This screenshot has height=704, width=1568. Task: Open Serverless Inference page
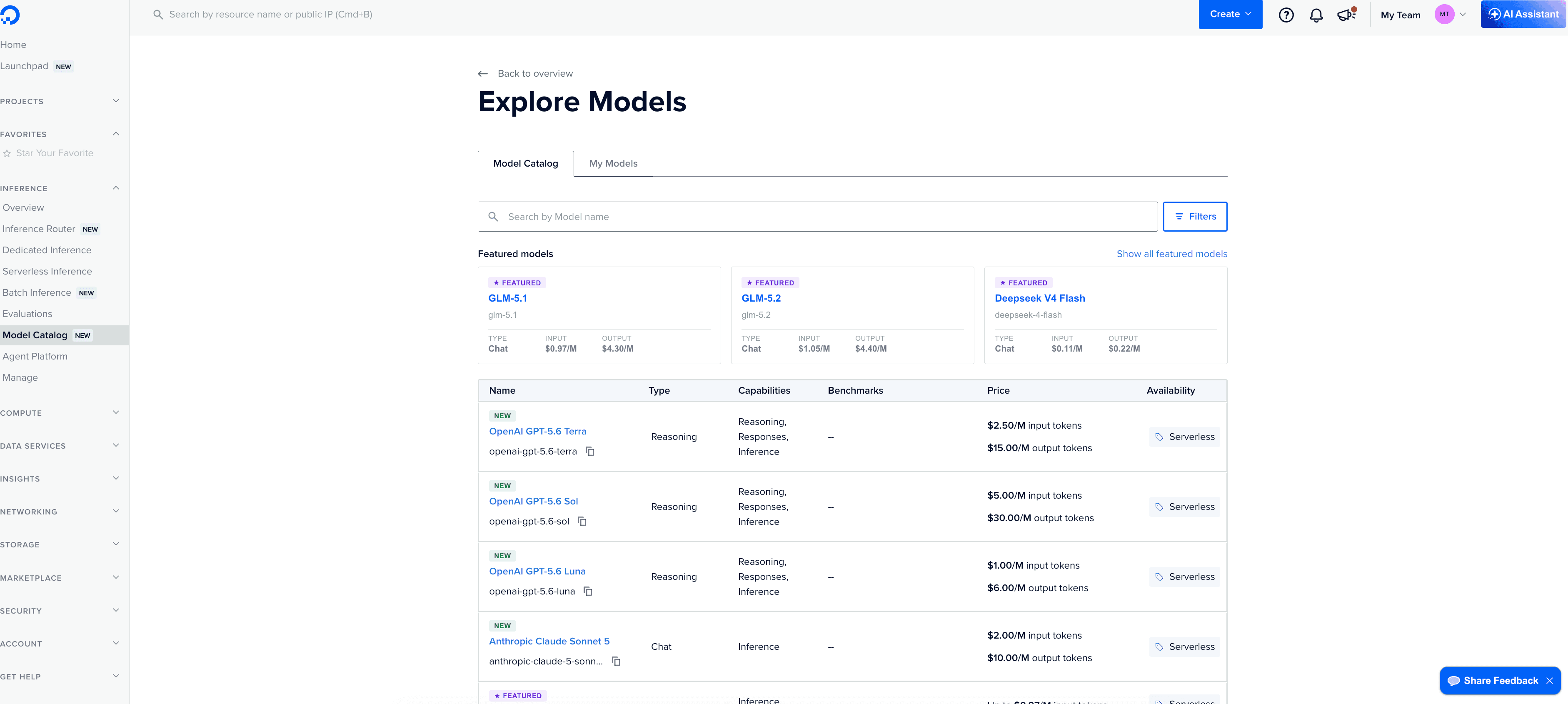47,272
